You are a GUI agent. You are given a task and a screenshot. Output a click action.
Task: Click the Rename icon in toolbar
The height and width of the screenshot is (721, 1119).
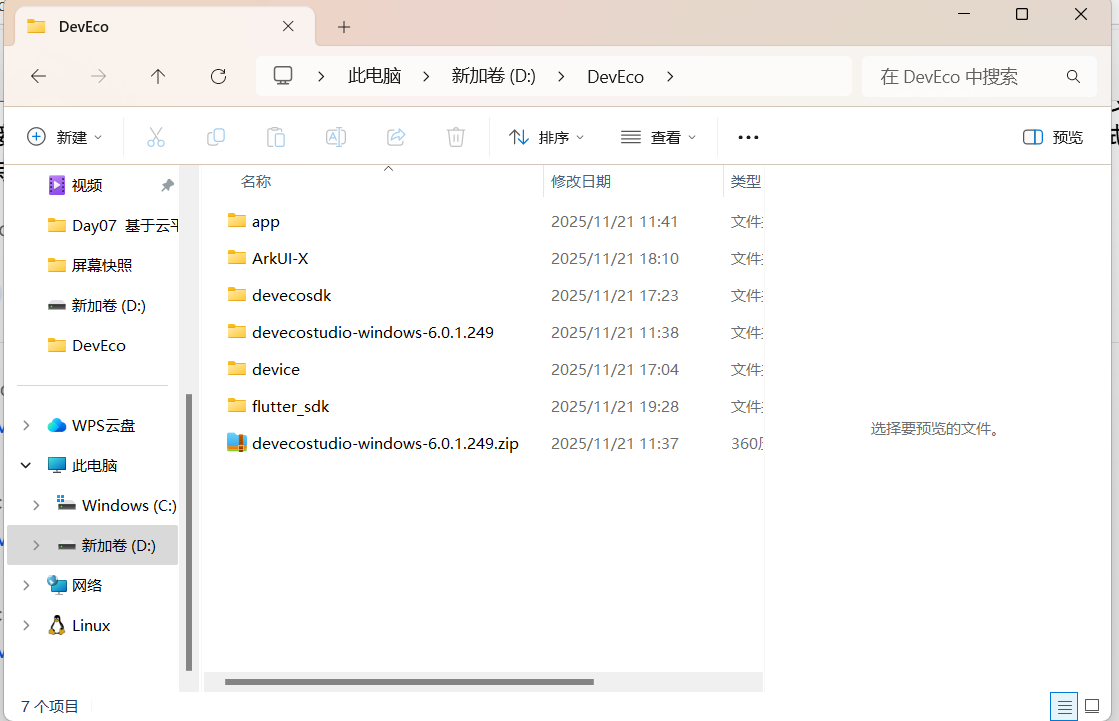[x=335, y=137]
